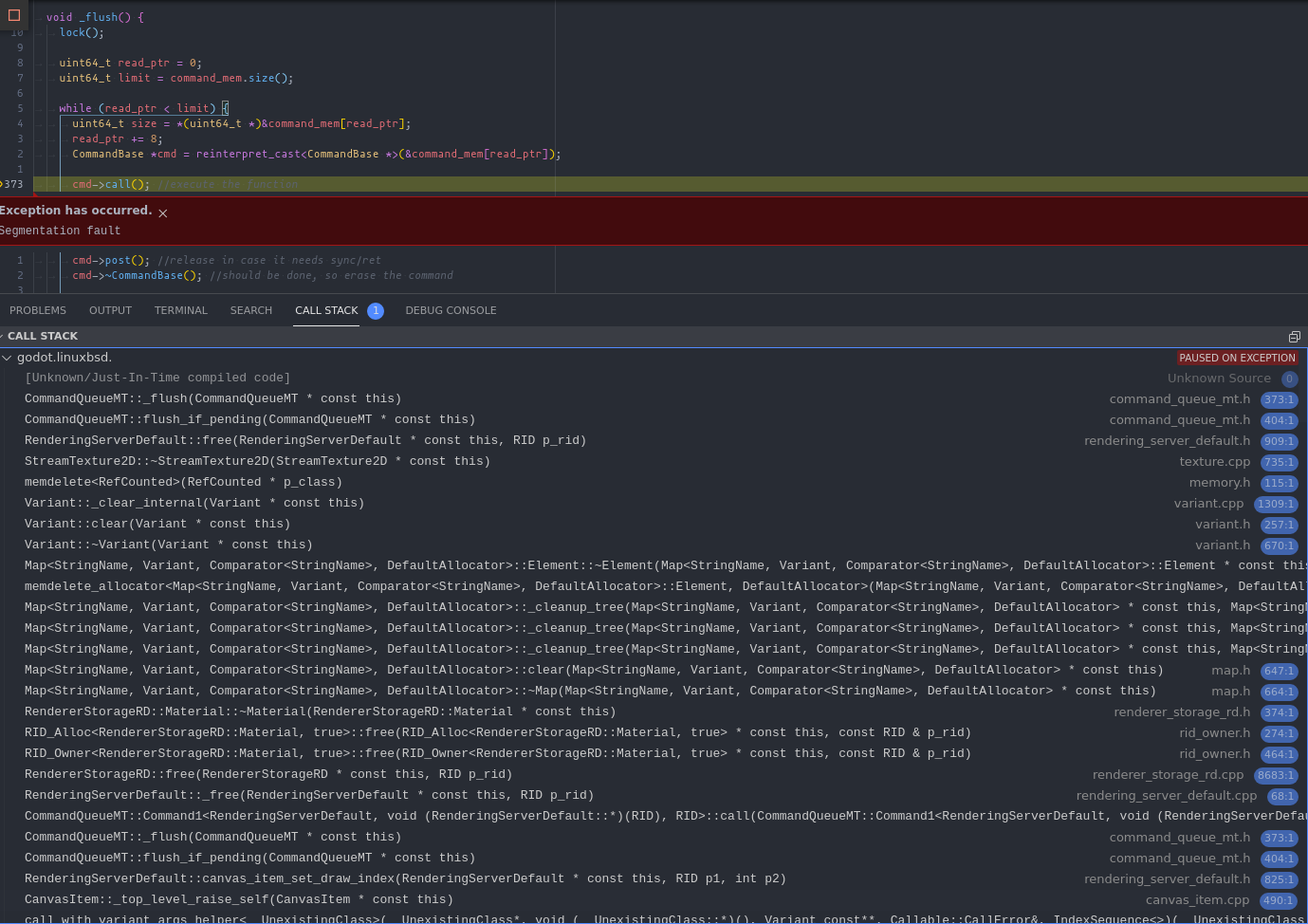Screen dimensions: 1308x924
Task: Click the void _flush() sticky header
Action: 95,17
